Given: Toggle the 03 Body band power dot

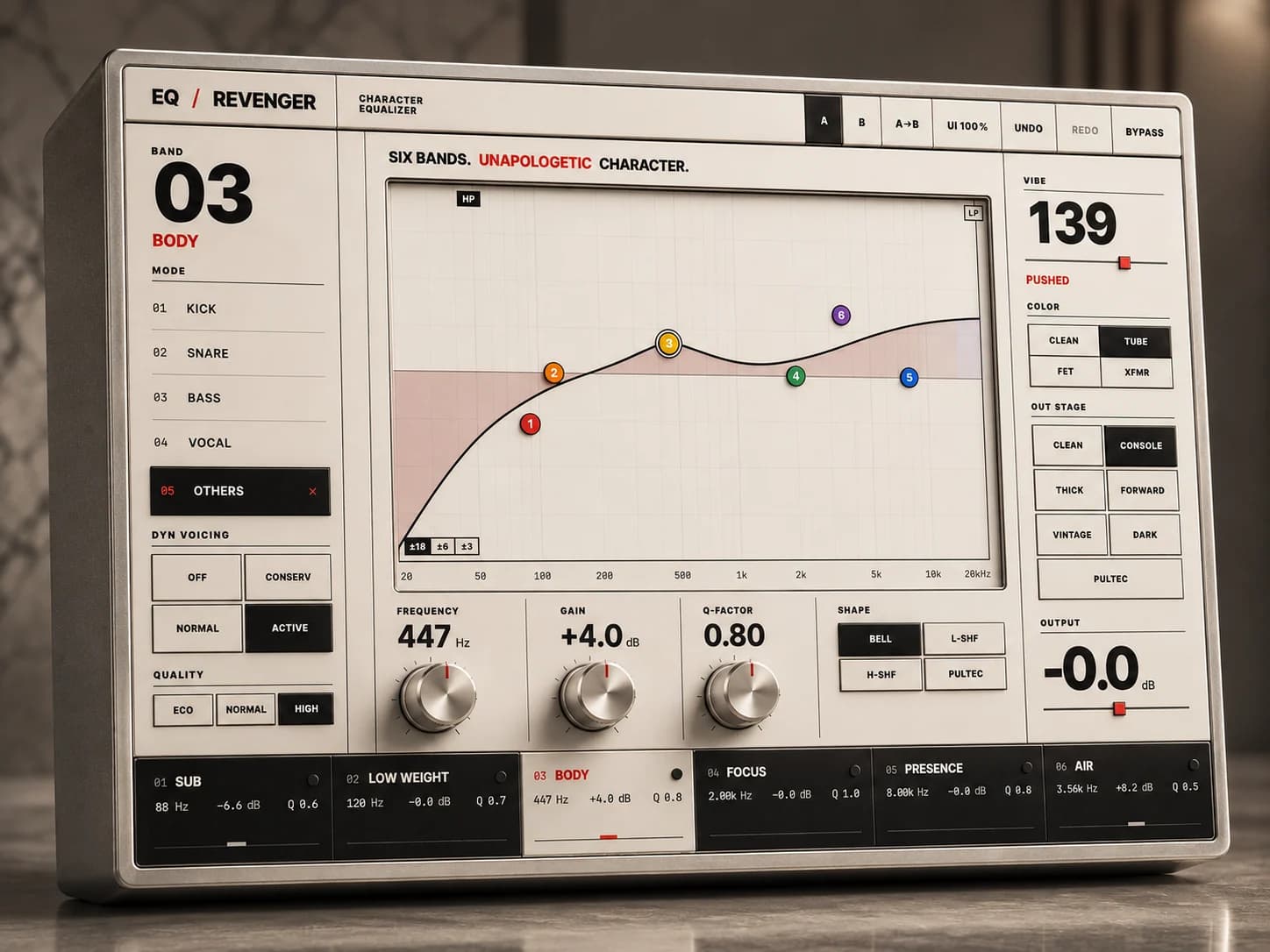Looking at the screenshot, I should [x=676, y=774].
